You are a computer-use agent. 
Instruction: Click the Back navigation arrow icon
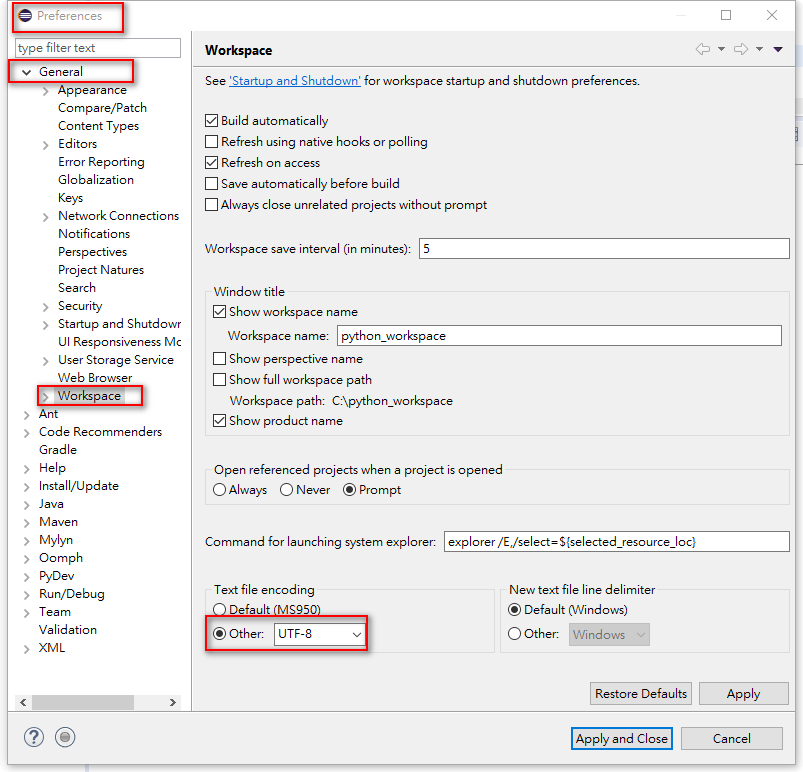pos(703,49)
